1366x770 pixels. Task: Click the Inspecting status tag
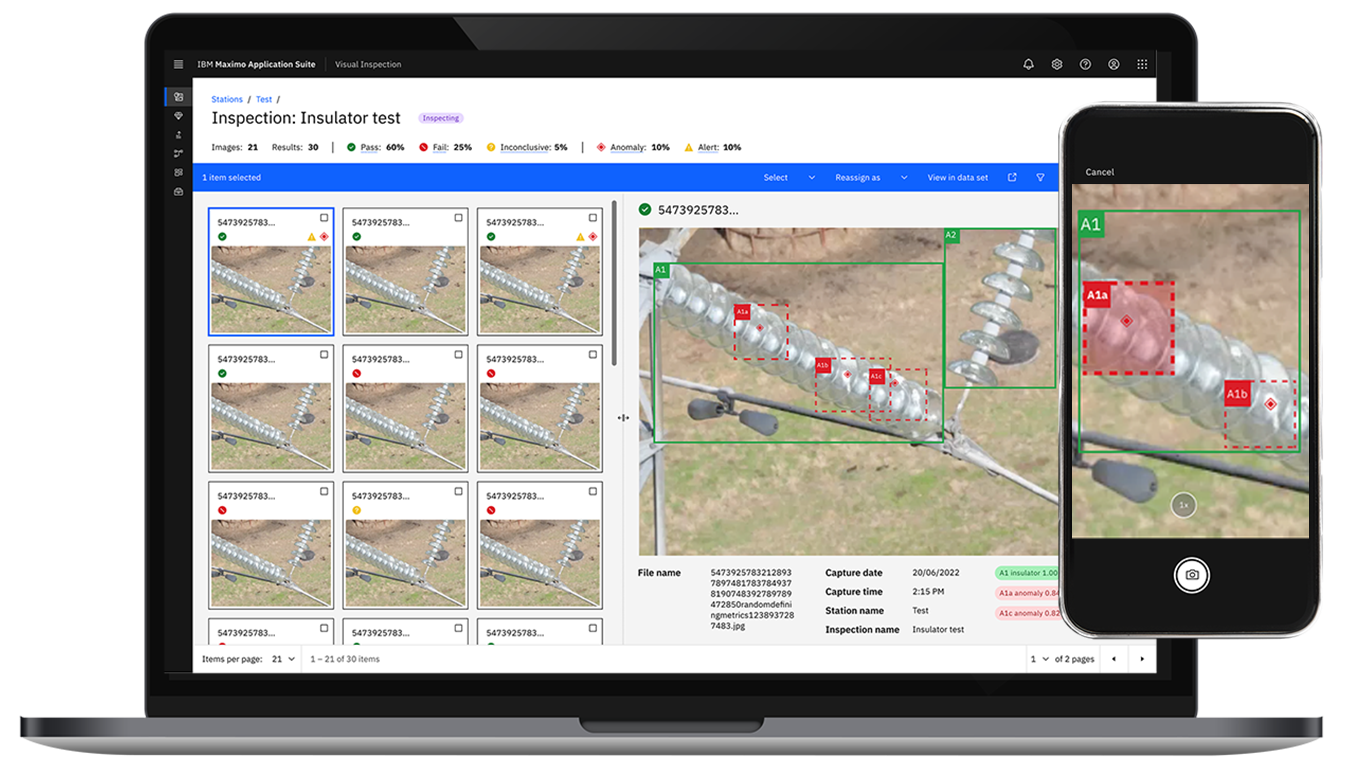click(440, 117)
